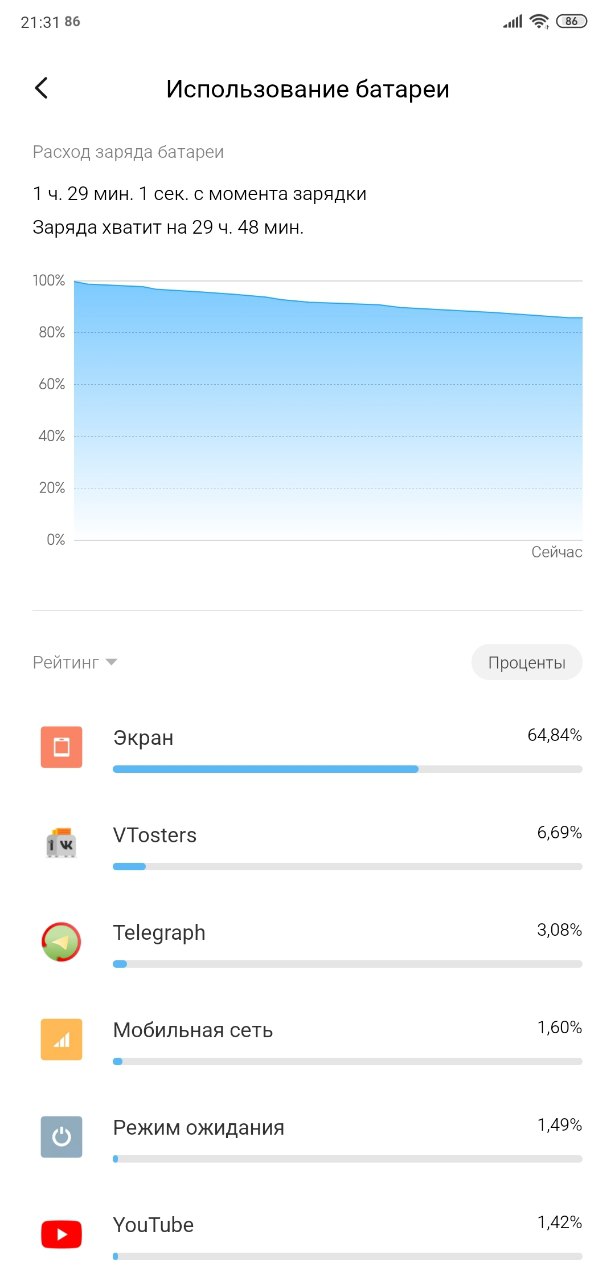Click the dropdown arrow beside Рейтинг
Image resolution: width=615 pixels, height=1280 pixels.
[111, 662]
